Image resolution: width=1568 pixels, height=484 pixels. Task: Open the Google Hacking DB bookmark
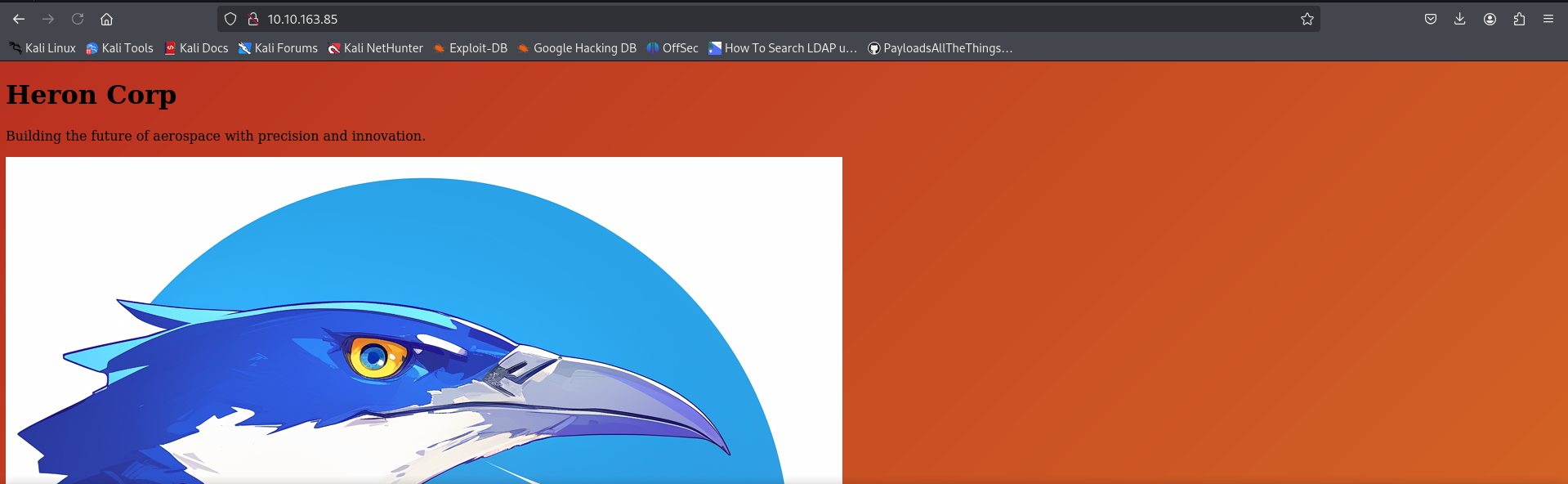click(577, 48)
